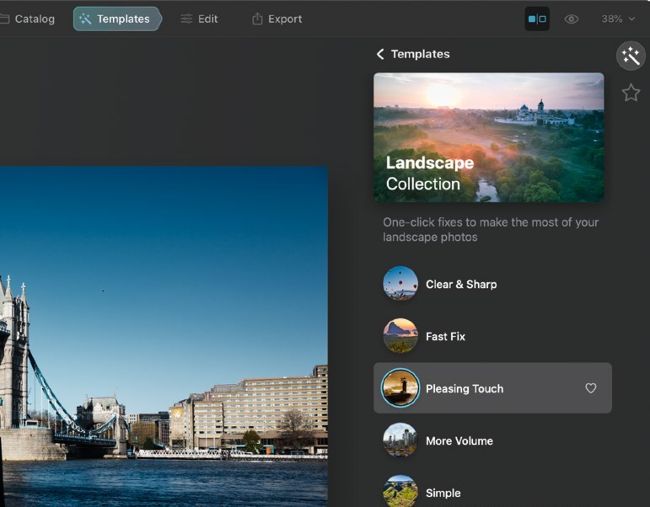Go back using the Templates chevron

click(x=380, y=54)
